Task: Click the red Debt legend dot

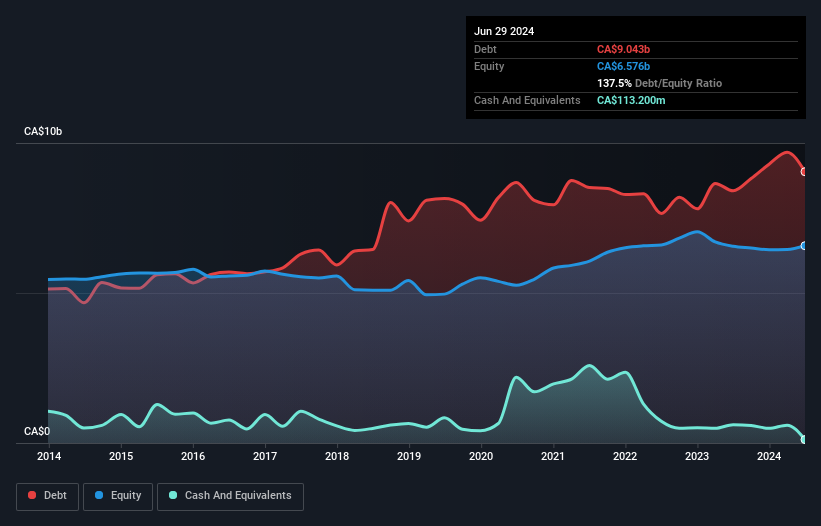Action: pos(32,495)
